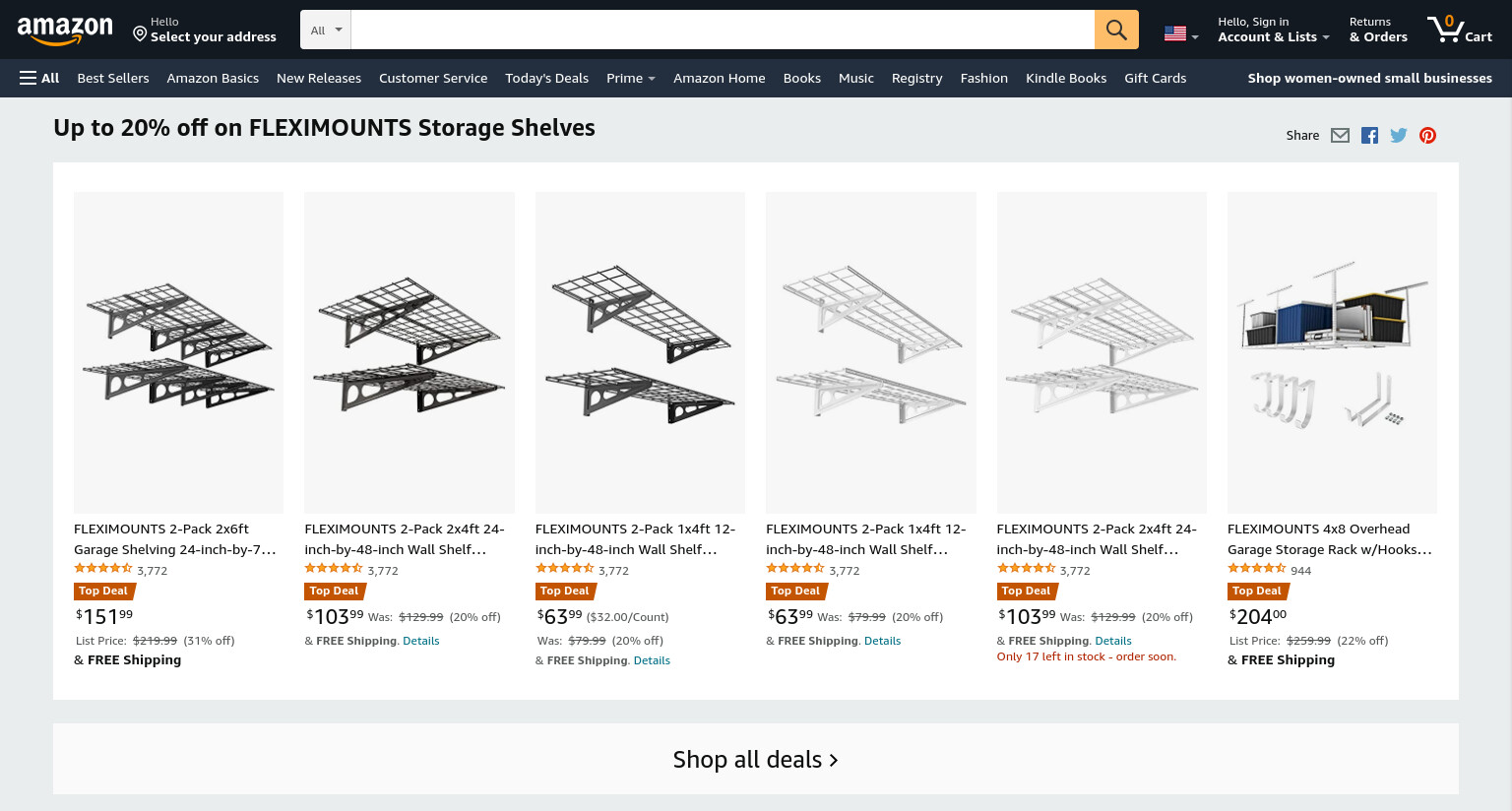Open the $63.99 ($32.00/Count) black shelf image

click(640, 352)
